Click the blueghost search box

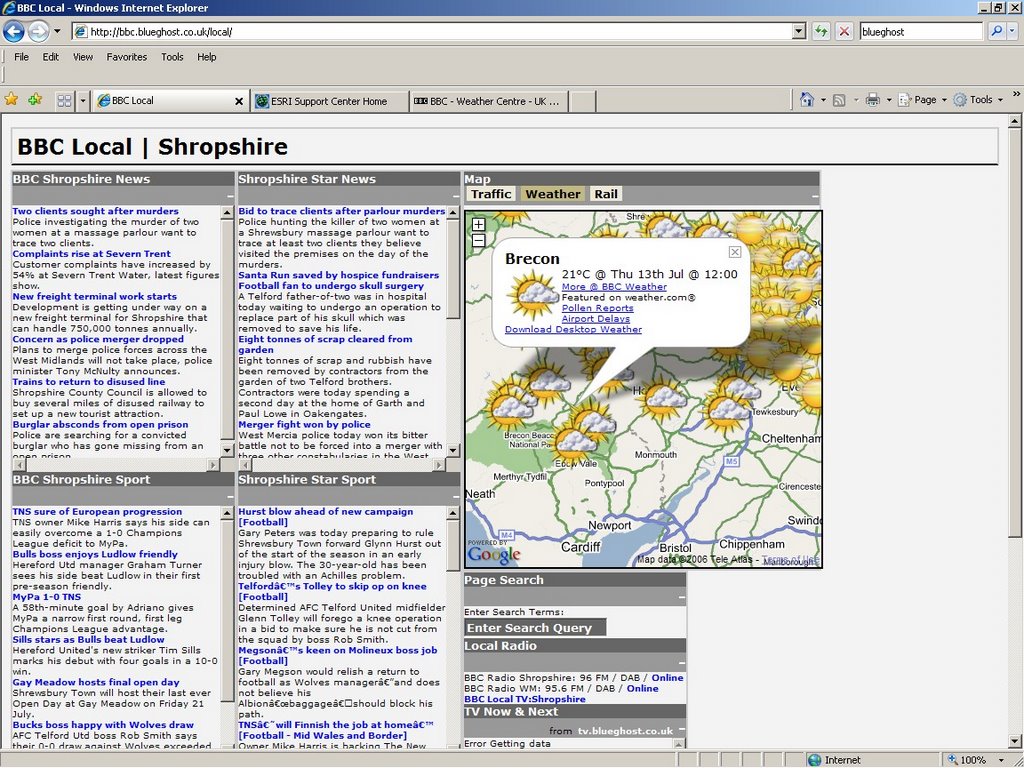[921, 31]
